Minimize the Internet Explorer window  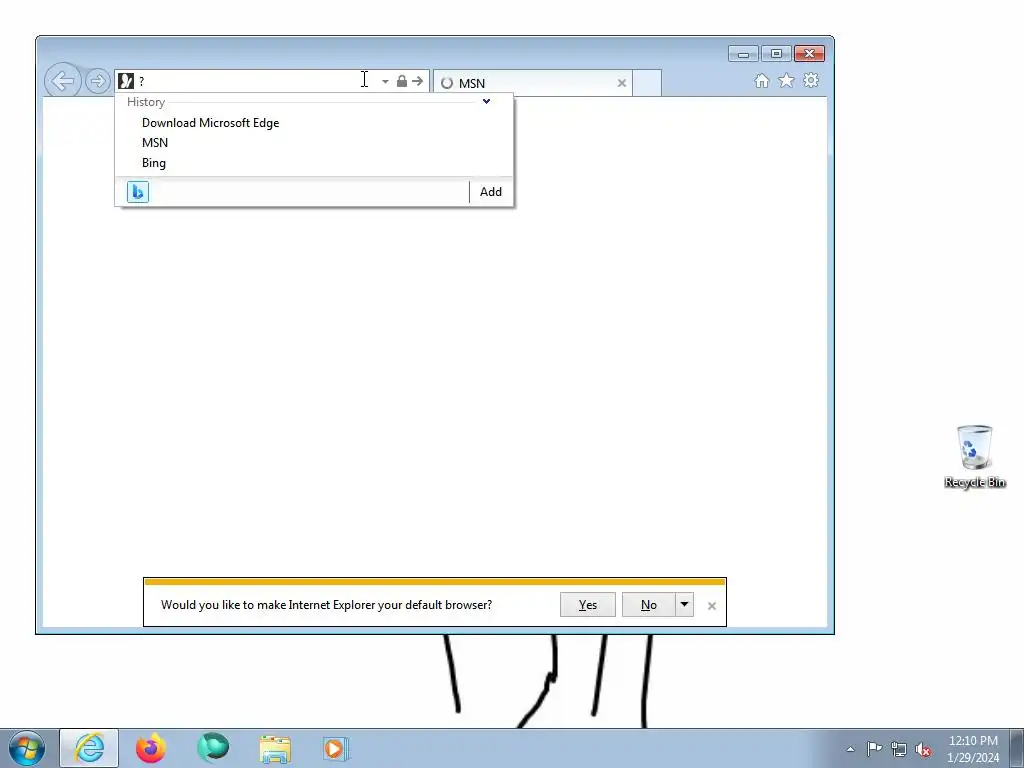tap(743, 54)
